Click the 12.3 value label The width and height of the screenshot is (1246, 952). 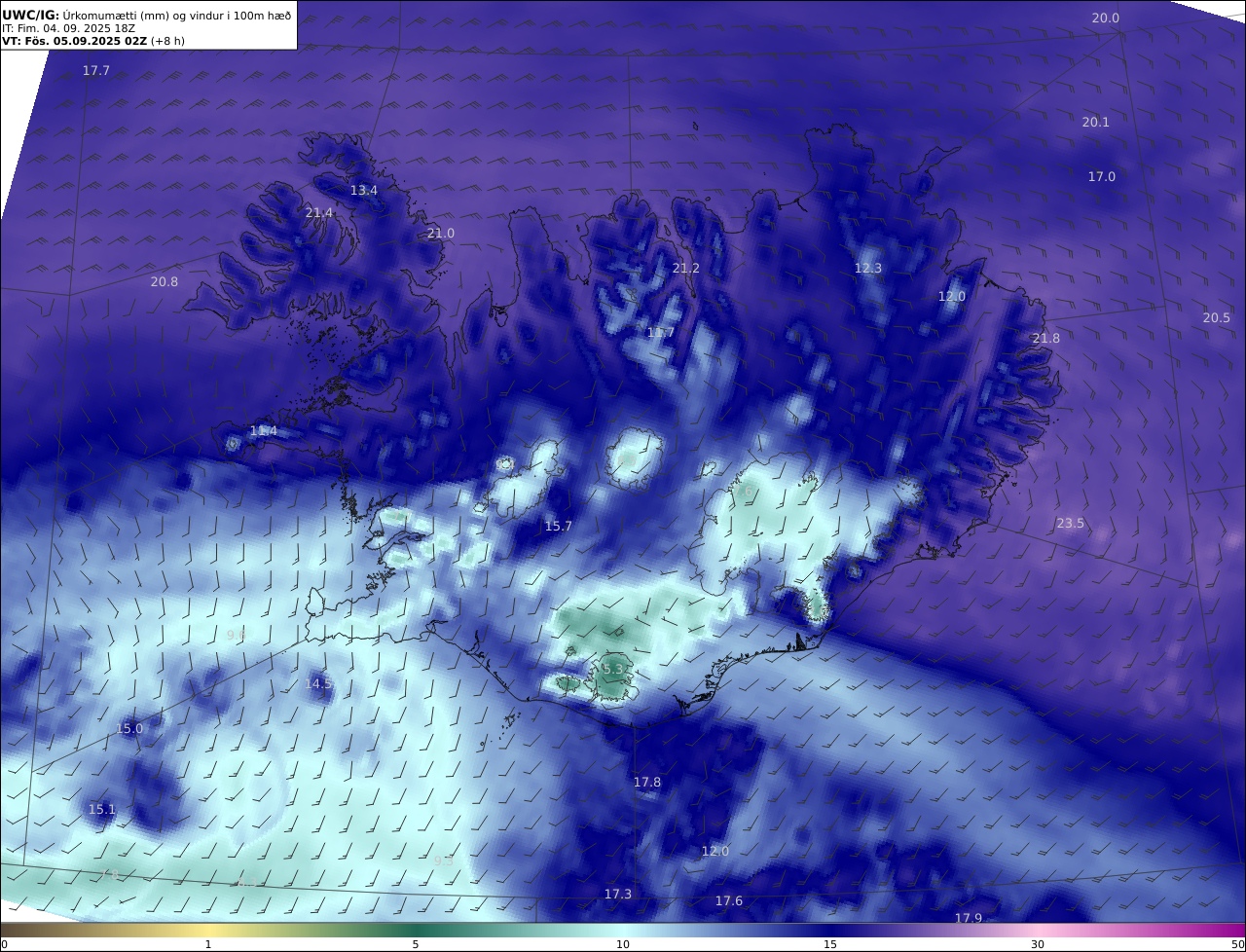[867, 268]
